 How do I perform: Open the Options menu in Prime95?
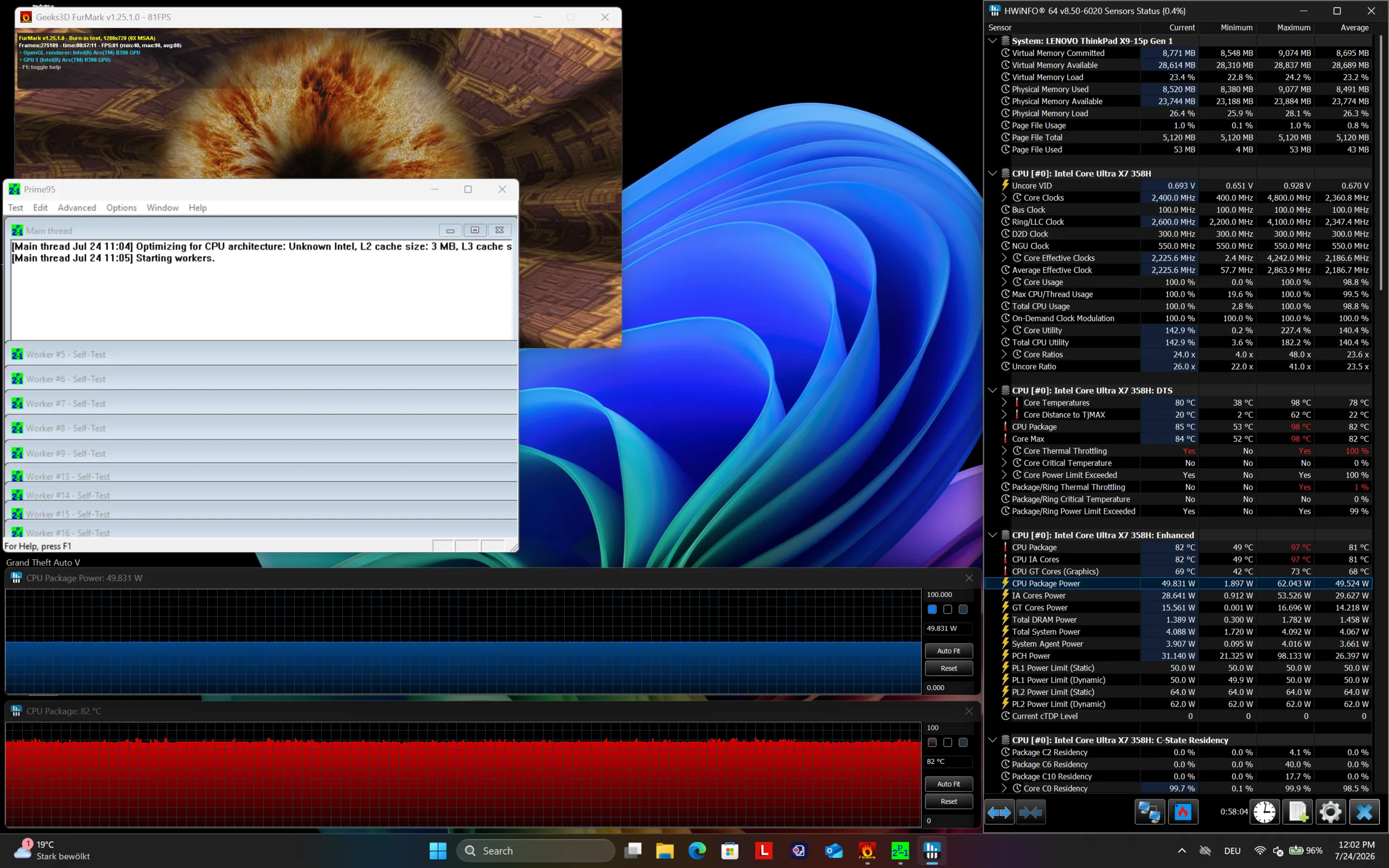tap(121, 208)
